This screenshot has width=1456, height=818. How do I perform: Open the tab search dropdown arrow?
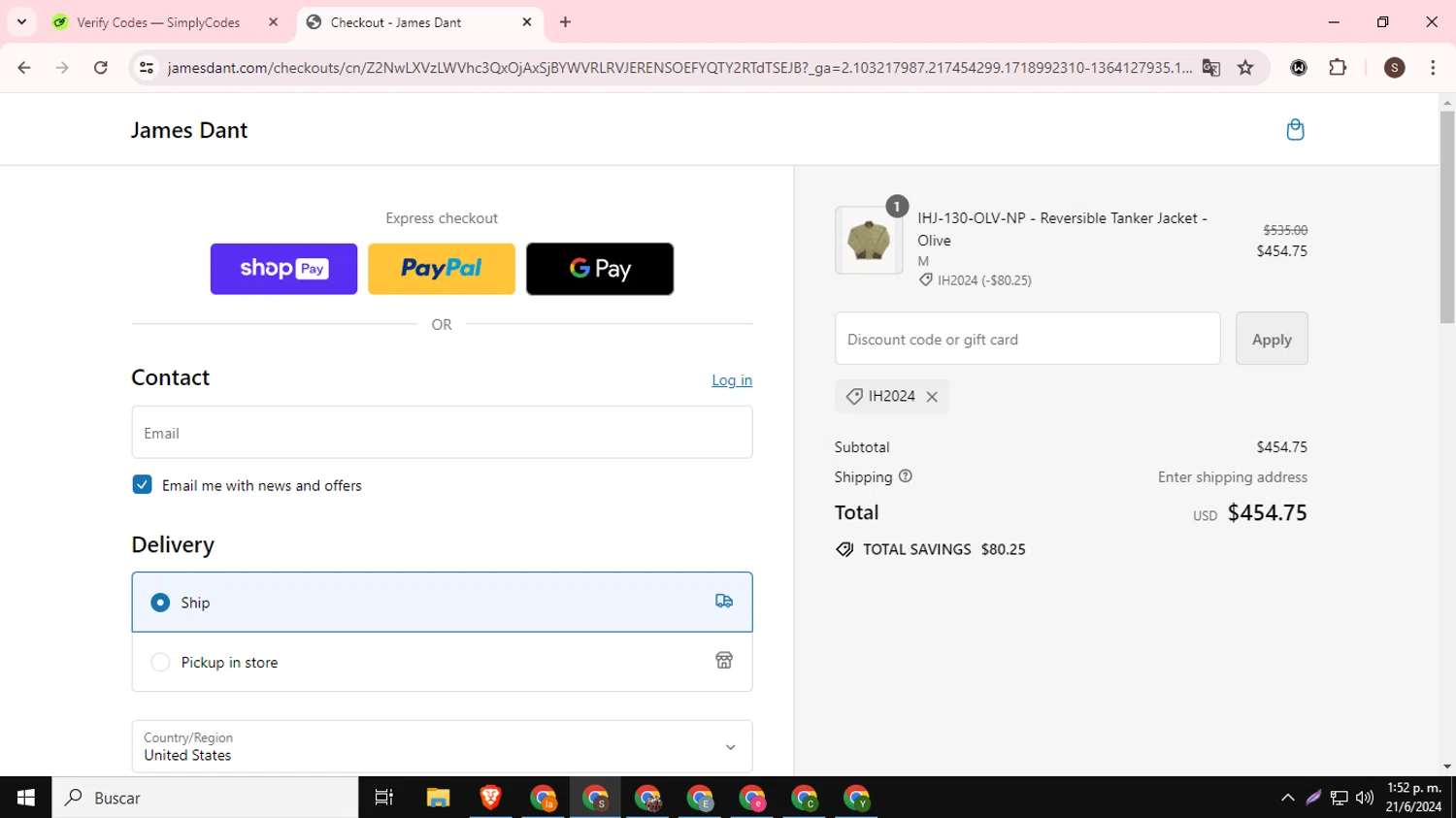click(21, 21)
